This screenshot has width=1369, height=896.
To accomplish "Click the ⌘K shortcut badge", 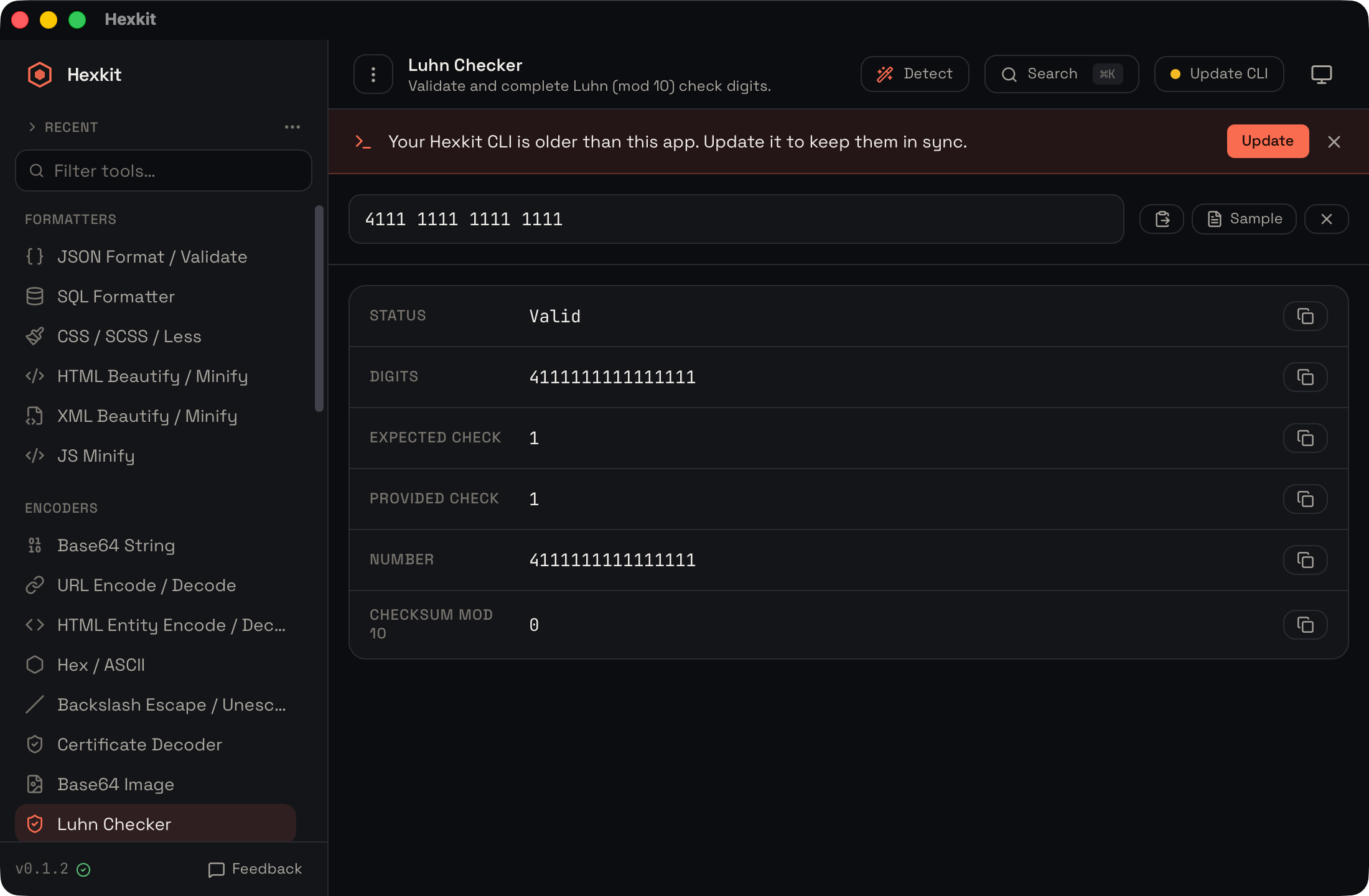I will coord(1108,74).
